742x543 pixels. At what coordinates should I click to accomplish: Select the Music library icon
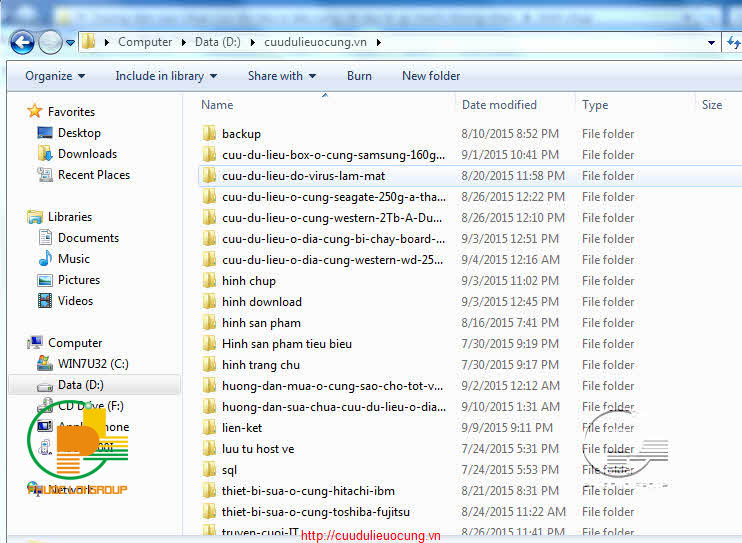(45, 259)
